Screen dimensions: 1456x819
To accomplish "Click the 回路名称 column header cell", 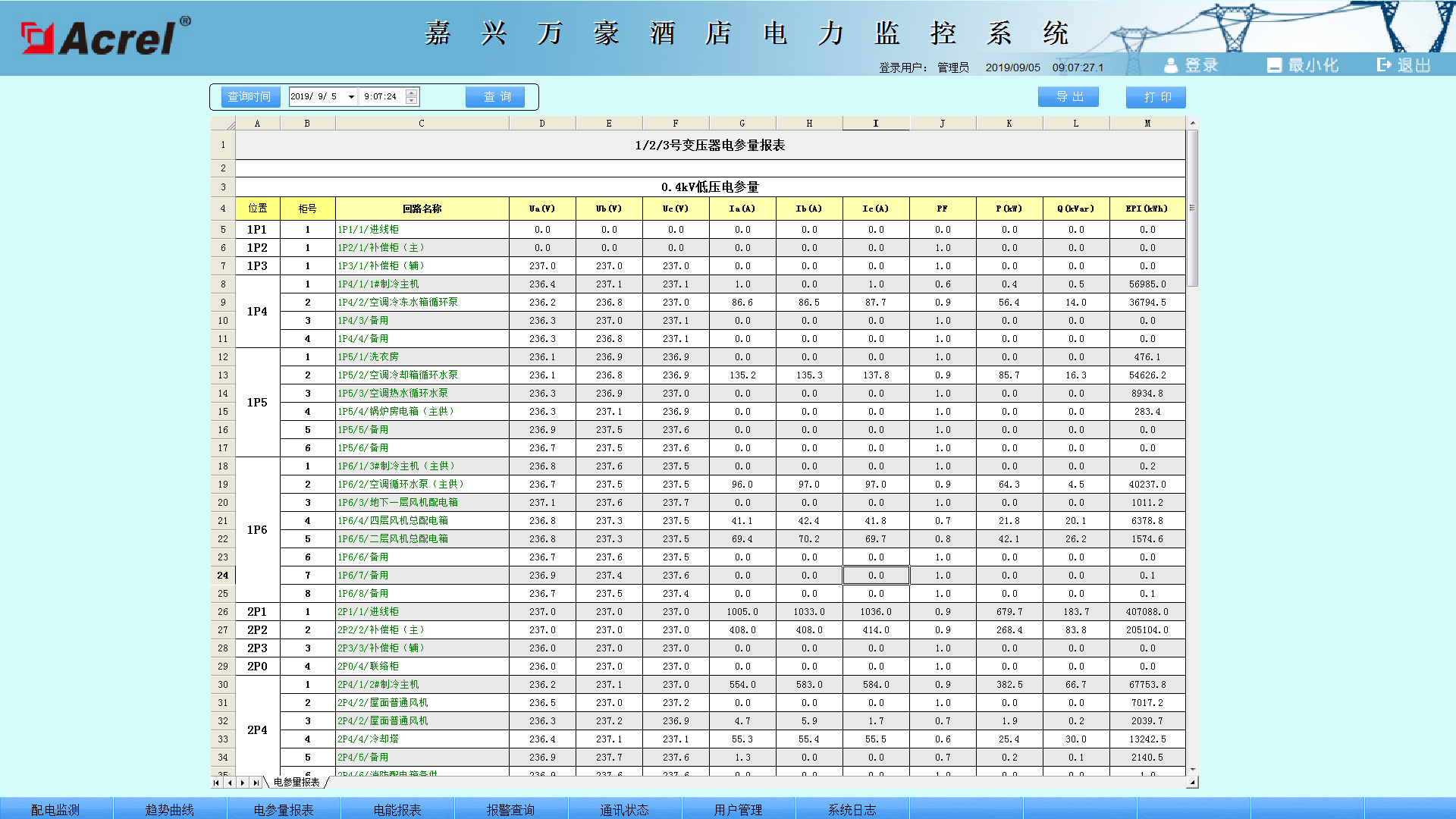I will [x=422, y=209].
